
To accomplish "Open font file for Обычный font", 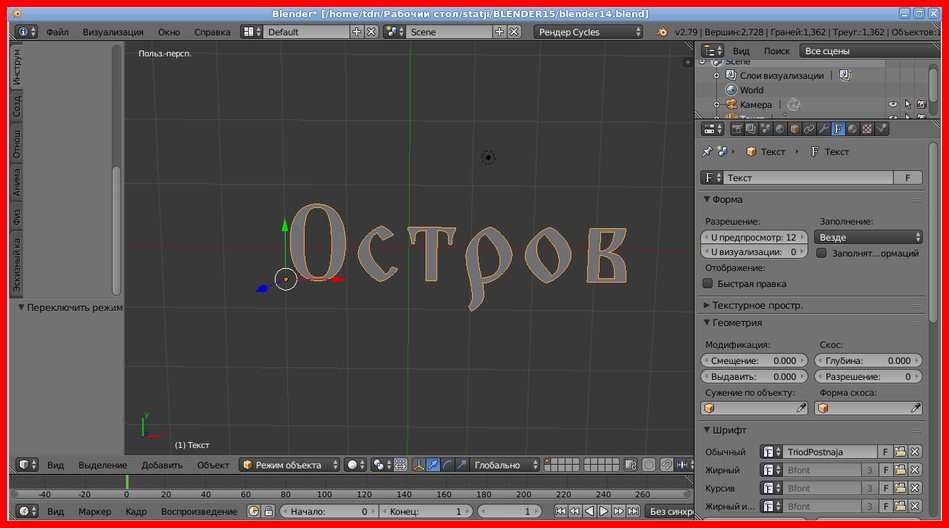I will (900, 452).
